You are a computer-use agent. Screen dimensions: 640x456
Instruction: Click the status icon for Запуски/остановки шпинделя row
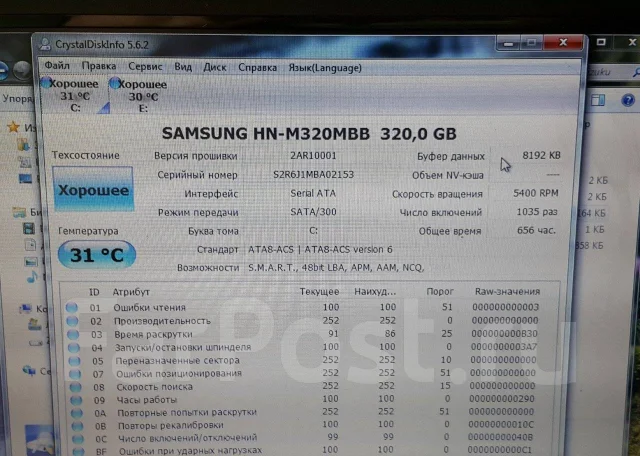(x=74, y=347)
